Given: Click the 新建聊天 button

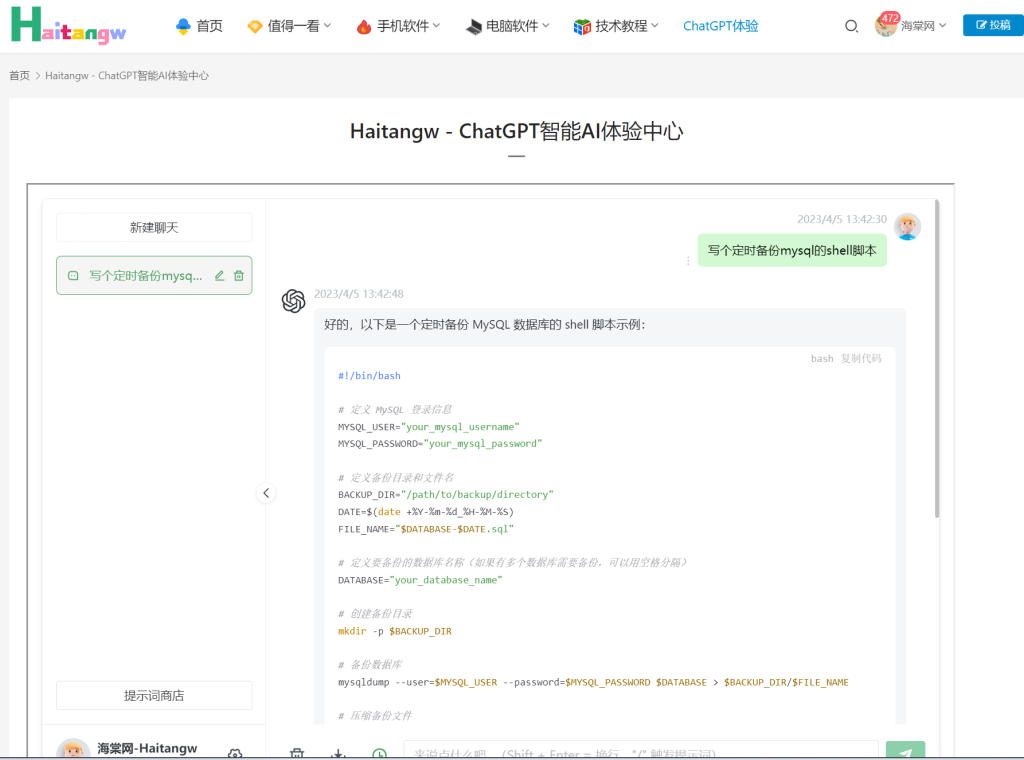Looking at the screenshot, I should (154, 228).
